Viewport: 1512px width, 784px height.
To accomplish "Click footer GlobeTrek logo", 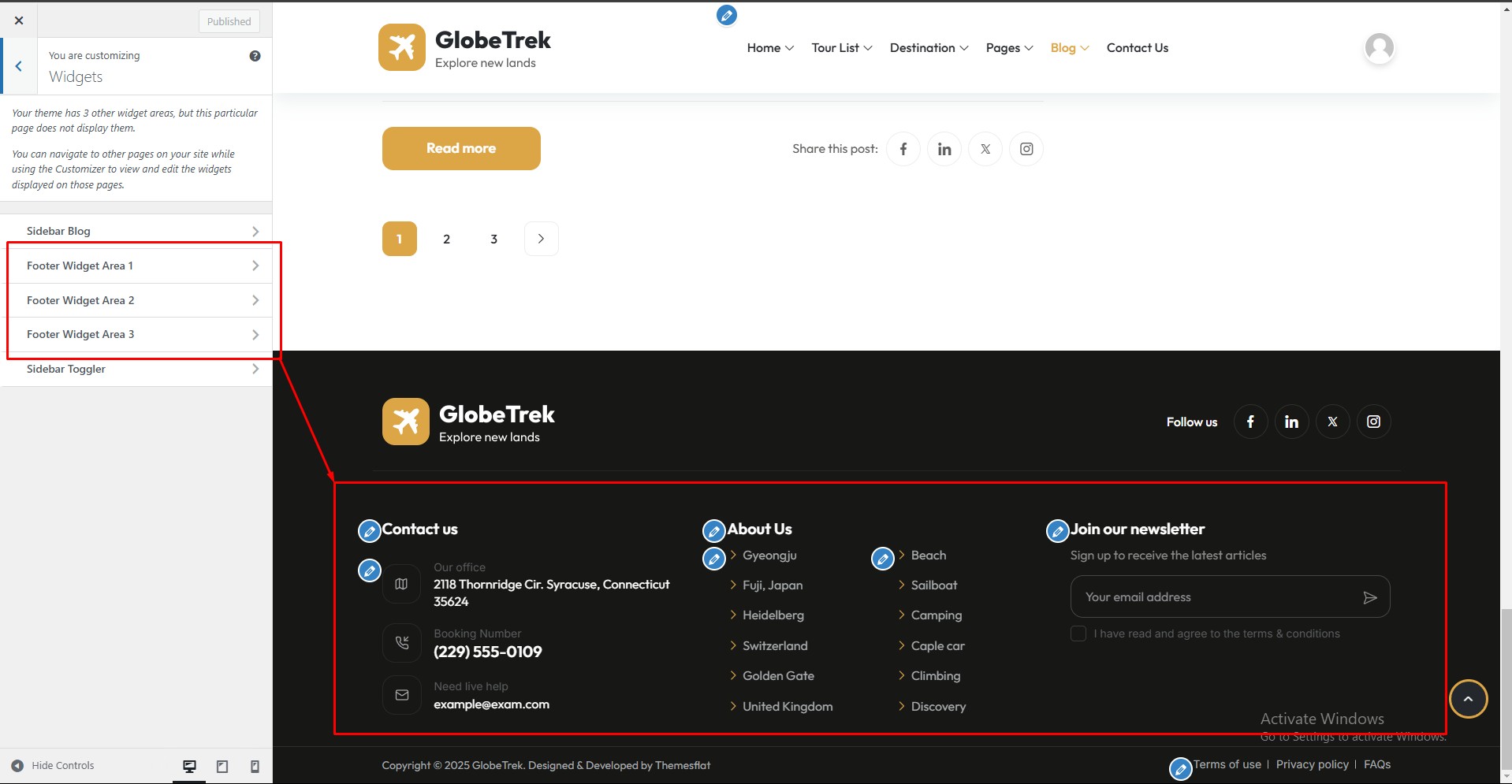I will 468,422.
